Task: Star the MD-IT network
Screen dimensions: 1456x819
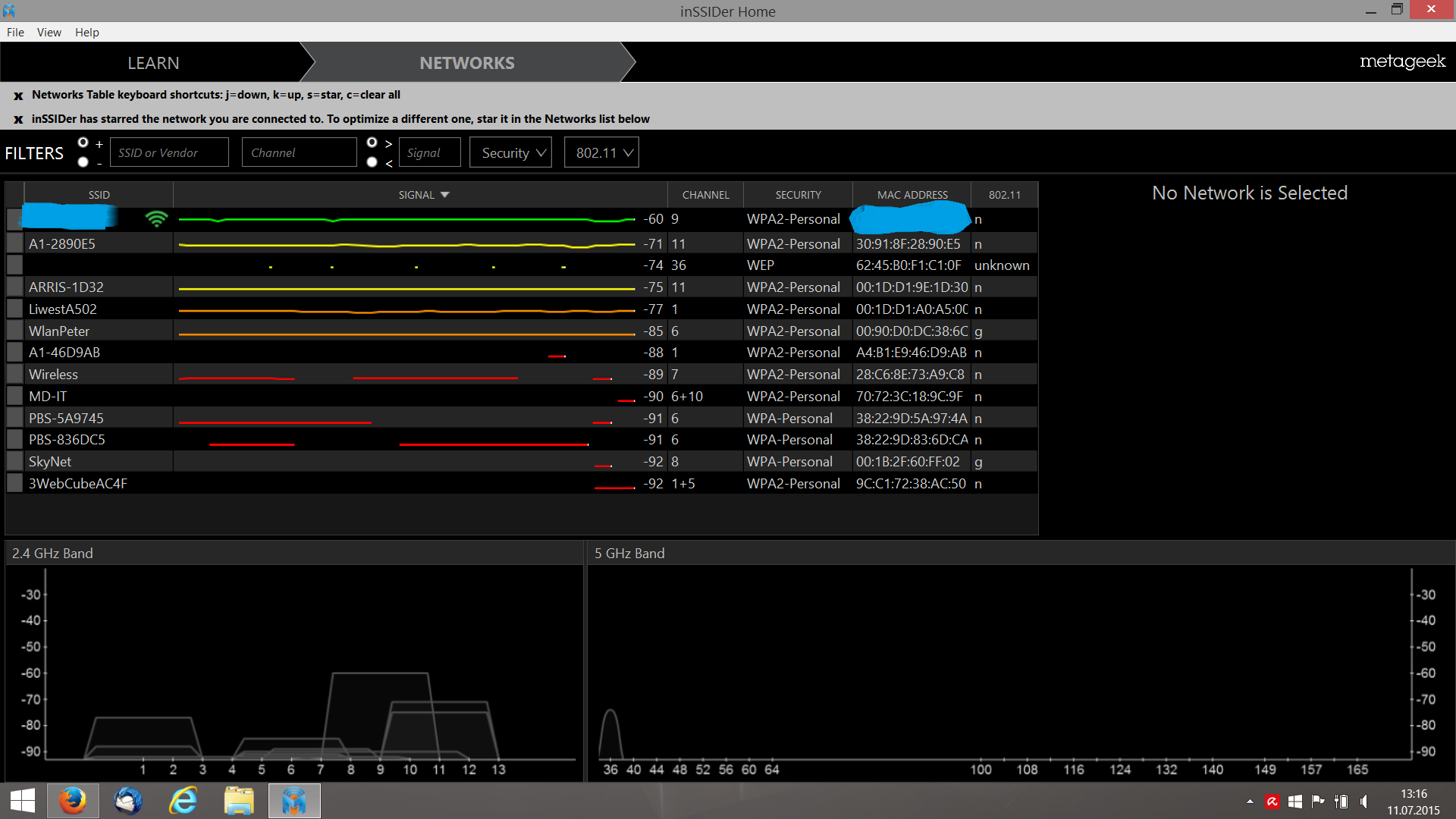Action: click(14, 396)
